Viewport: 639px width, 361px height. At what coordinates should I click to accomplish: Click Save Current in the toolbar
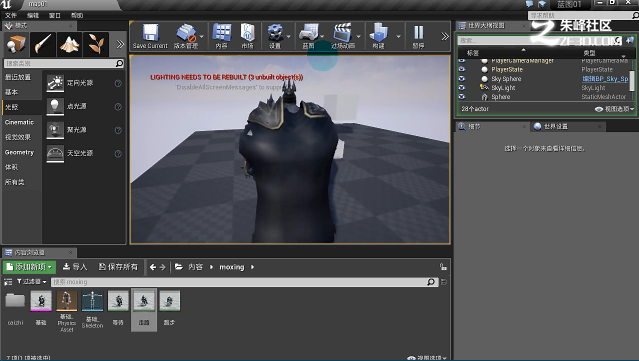point(150,36)
